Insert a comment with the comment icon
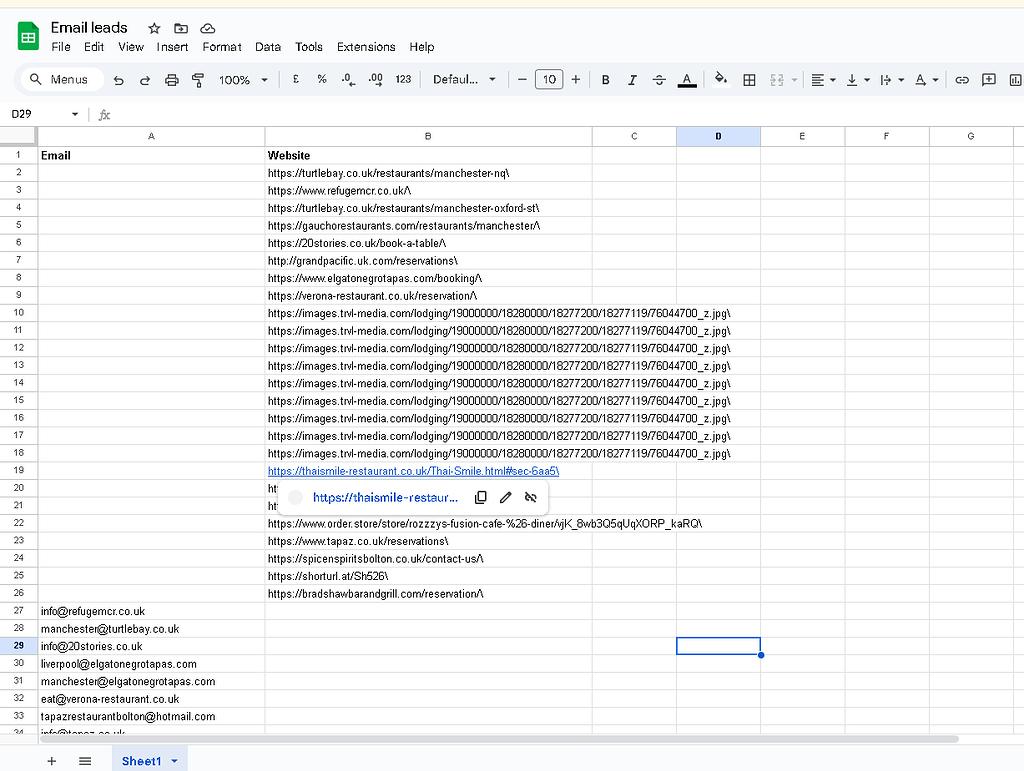 [989, 79]
